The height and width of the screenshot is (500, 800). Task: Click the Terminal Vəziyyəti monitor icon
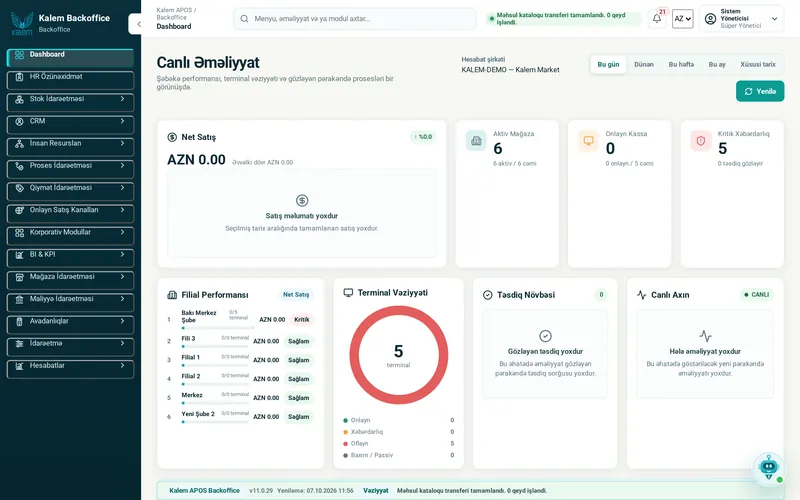[x=348, y=292]
